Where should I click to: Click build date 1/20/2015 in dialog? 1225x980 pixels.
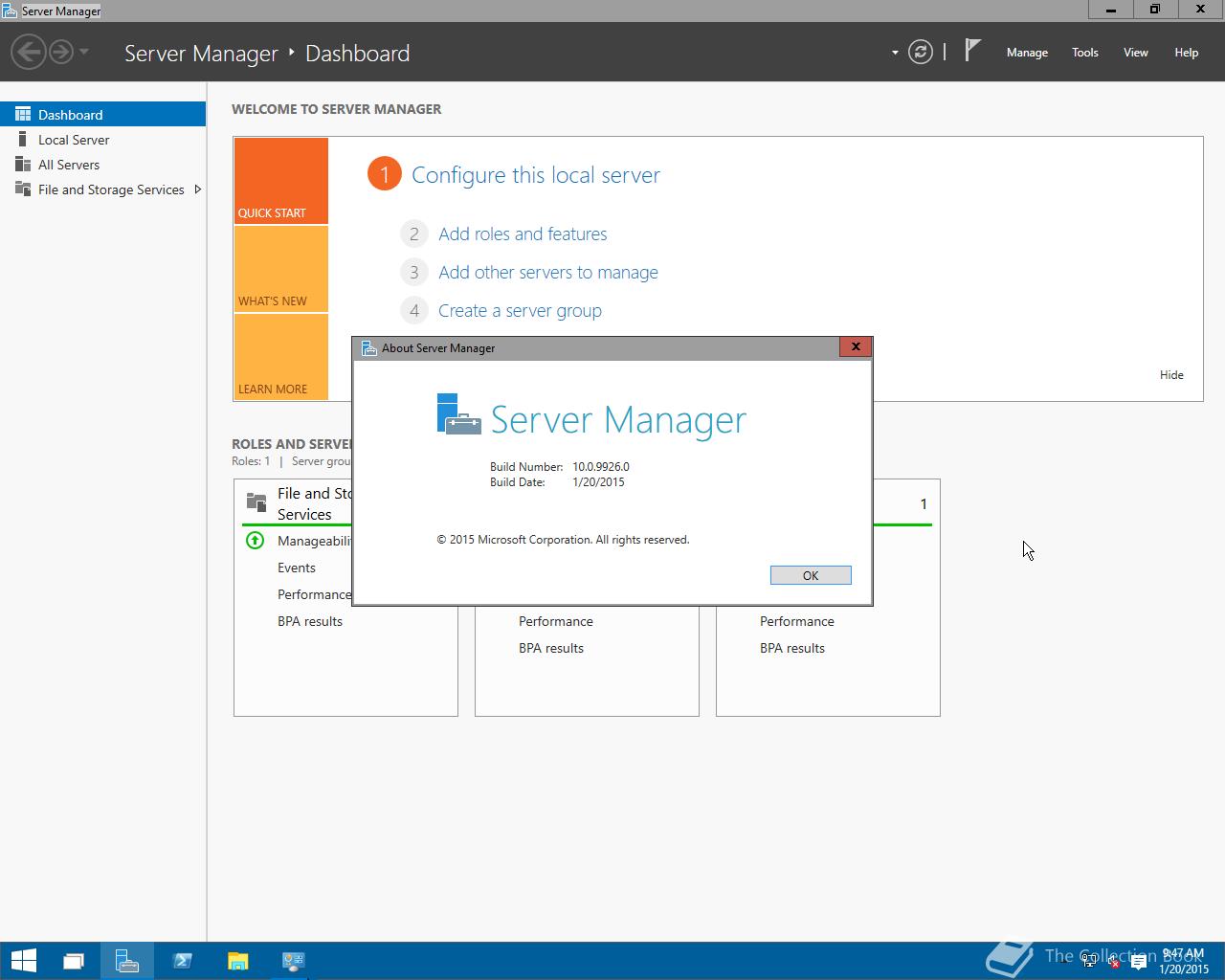598,482
